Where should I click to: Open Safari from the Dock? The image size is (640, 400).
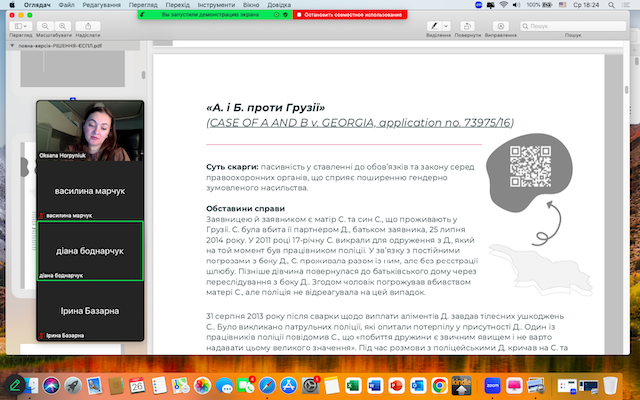click(267, 385)
